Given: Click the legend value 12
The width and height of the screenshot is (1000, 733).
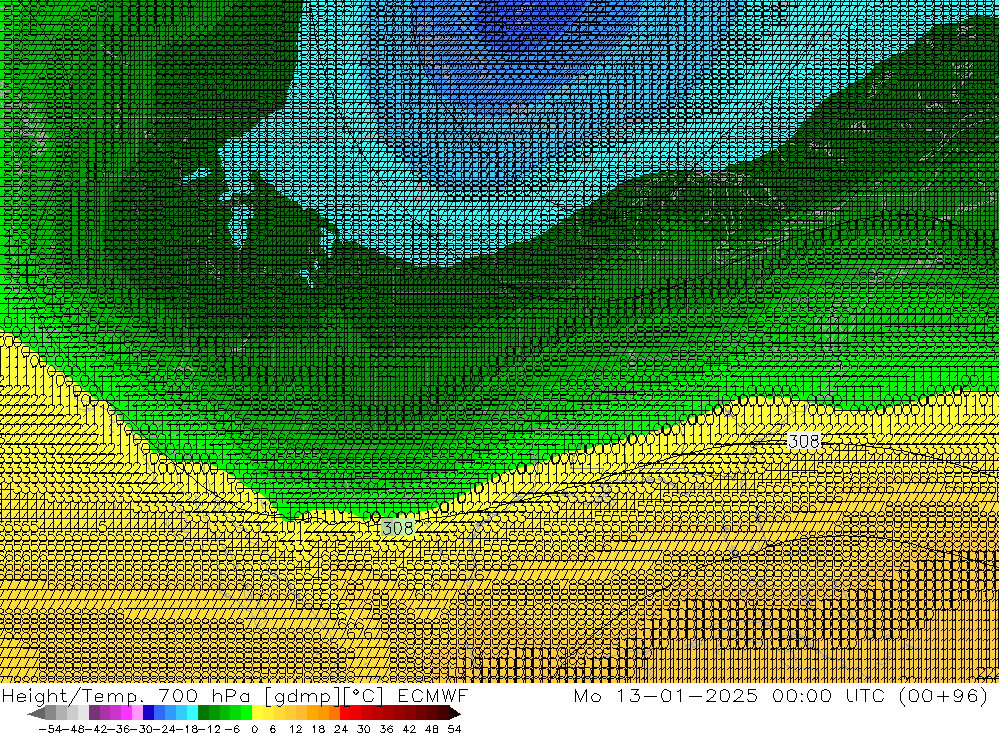Looking at the screenshot, I should 295,729.
